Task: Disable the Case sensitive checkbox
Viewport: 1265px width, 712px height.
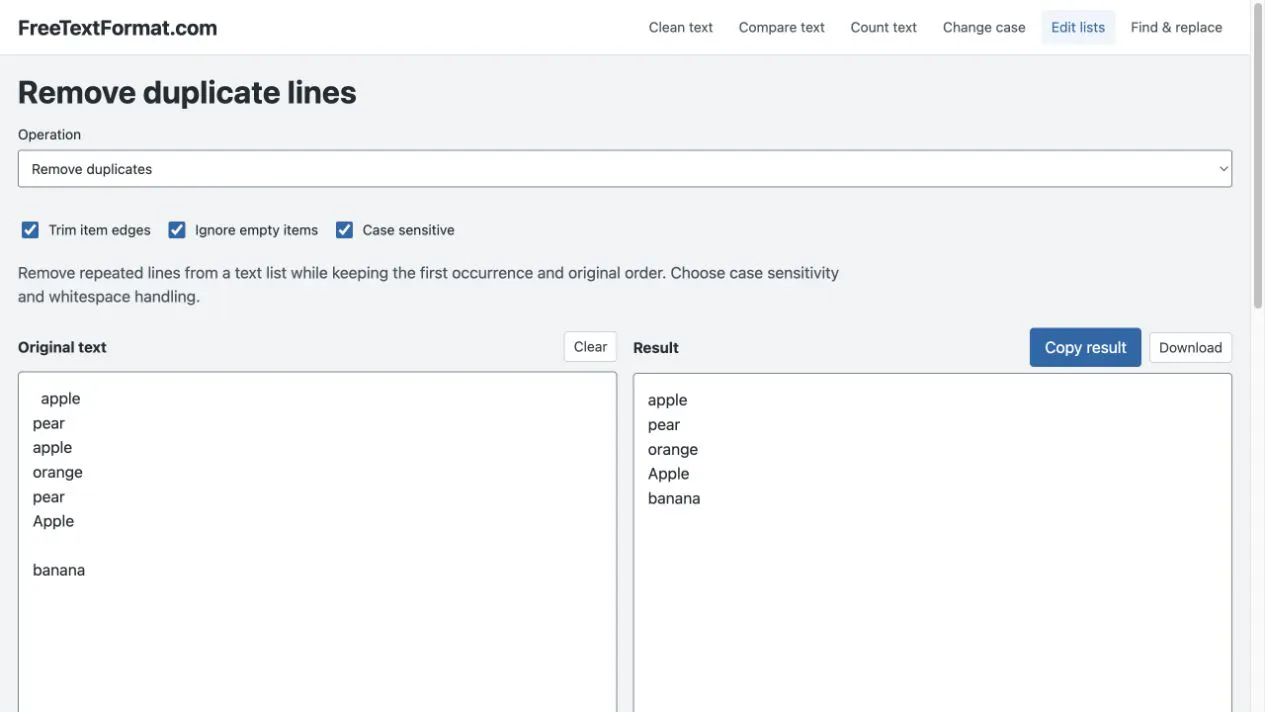Action: click(x=344, y=230)
